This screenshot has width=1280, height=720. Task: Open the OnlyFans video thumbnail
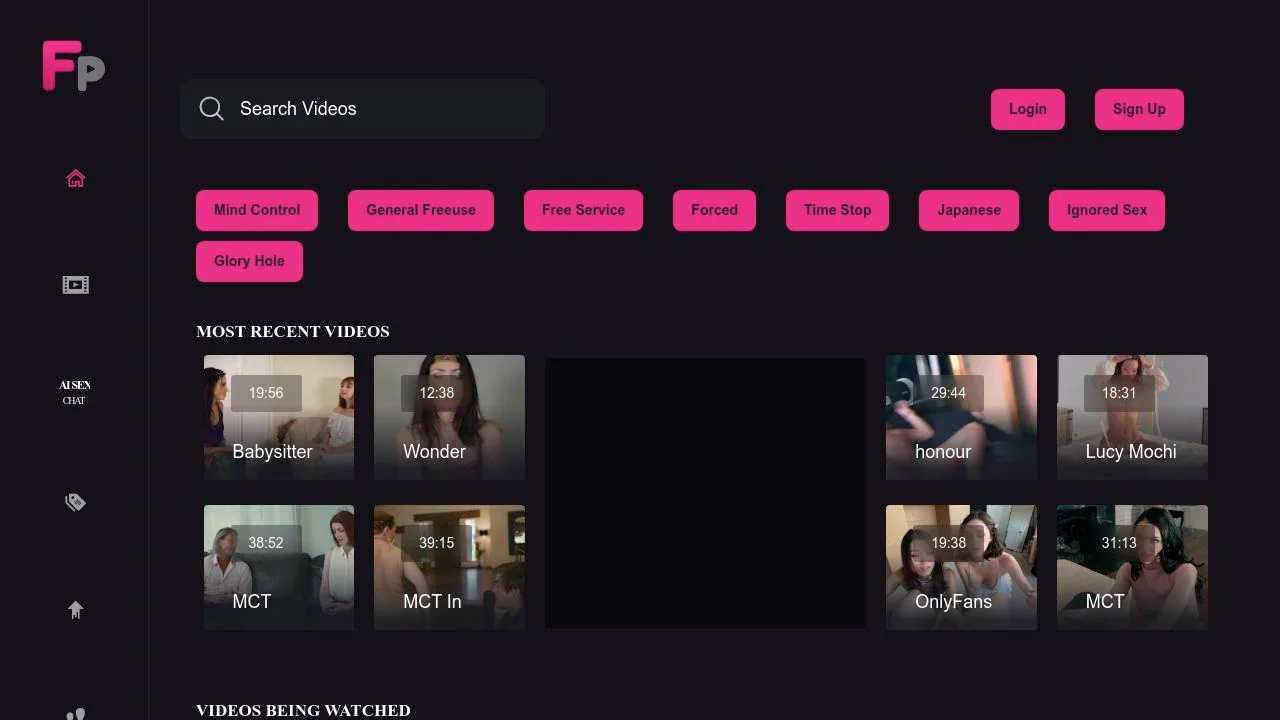click(960, 567)
